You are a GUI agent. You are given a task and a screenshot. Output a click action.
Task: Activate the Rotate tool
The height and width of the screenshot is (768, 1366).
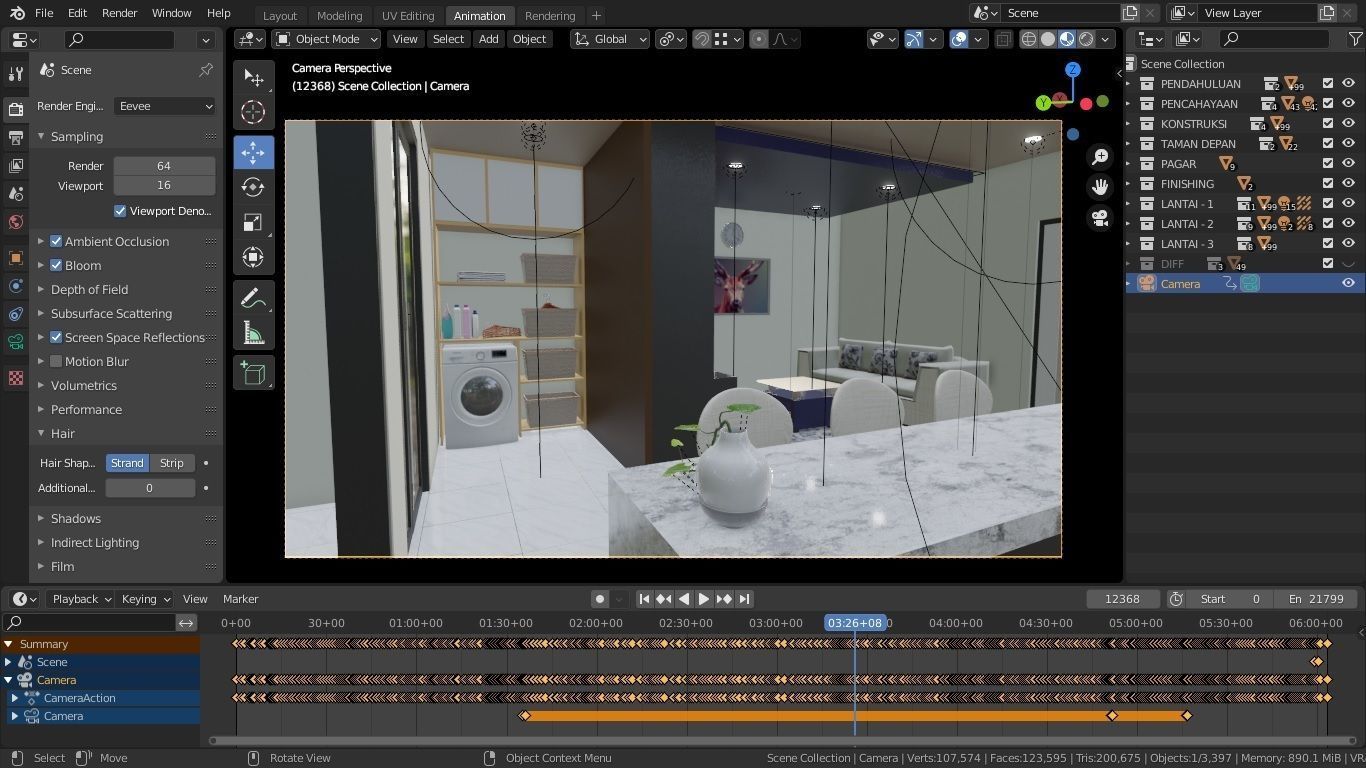click(253, 187)
